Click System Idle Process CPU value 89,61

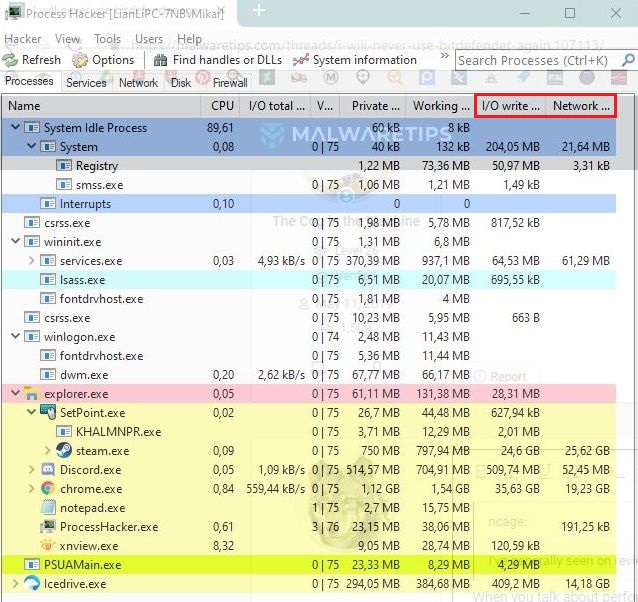(220, 127)
